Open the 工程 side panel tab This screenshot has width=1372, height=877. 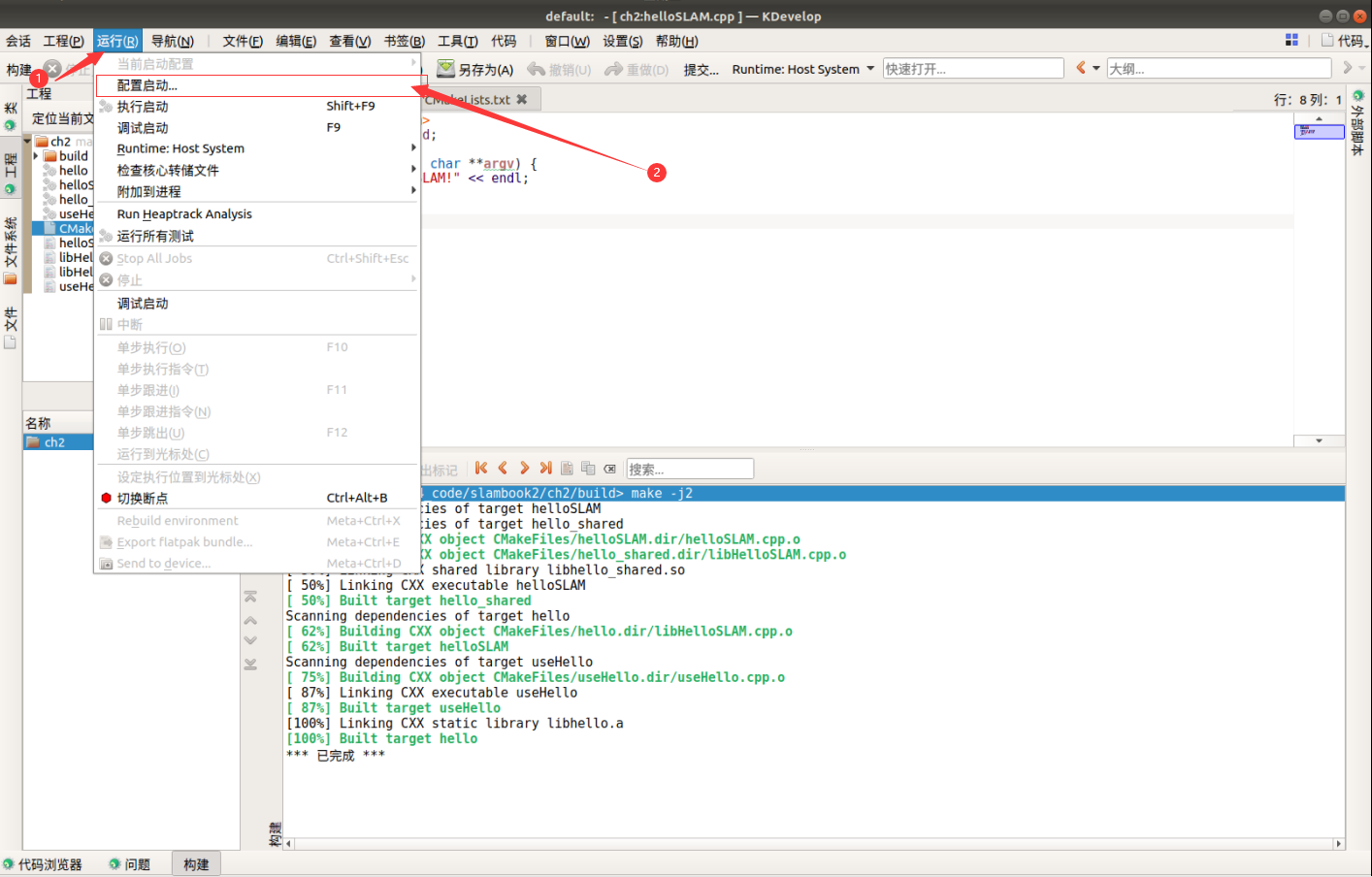tap(10, 172)
